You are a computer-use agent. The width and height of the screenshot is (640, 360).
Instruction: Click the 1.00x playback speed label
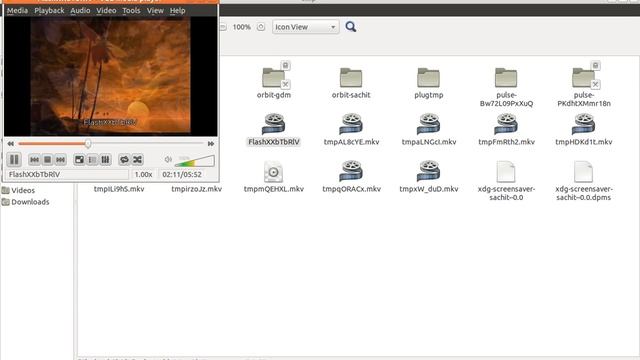coord(144,174)
